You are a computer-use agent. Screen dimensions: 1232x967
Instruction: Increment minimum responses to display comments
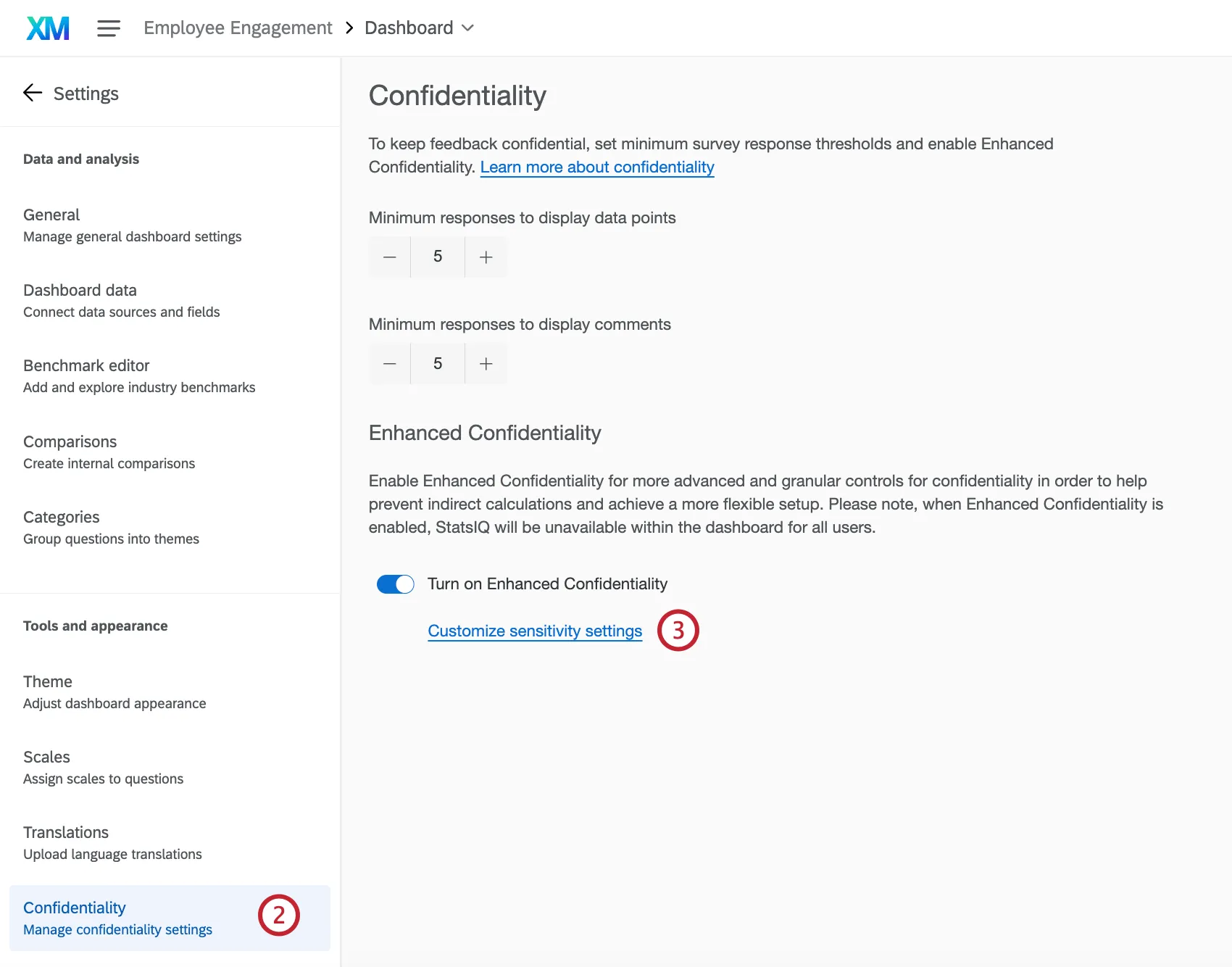click(x=486, y=363)
